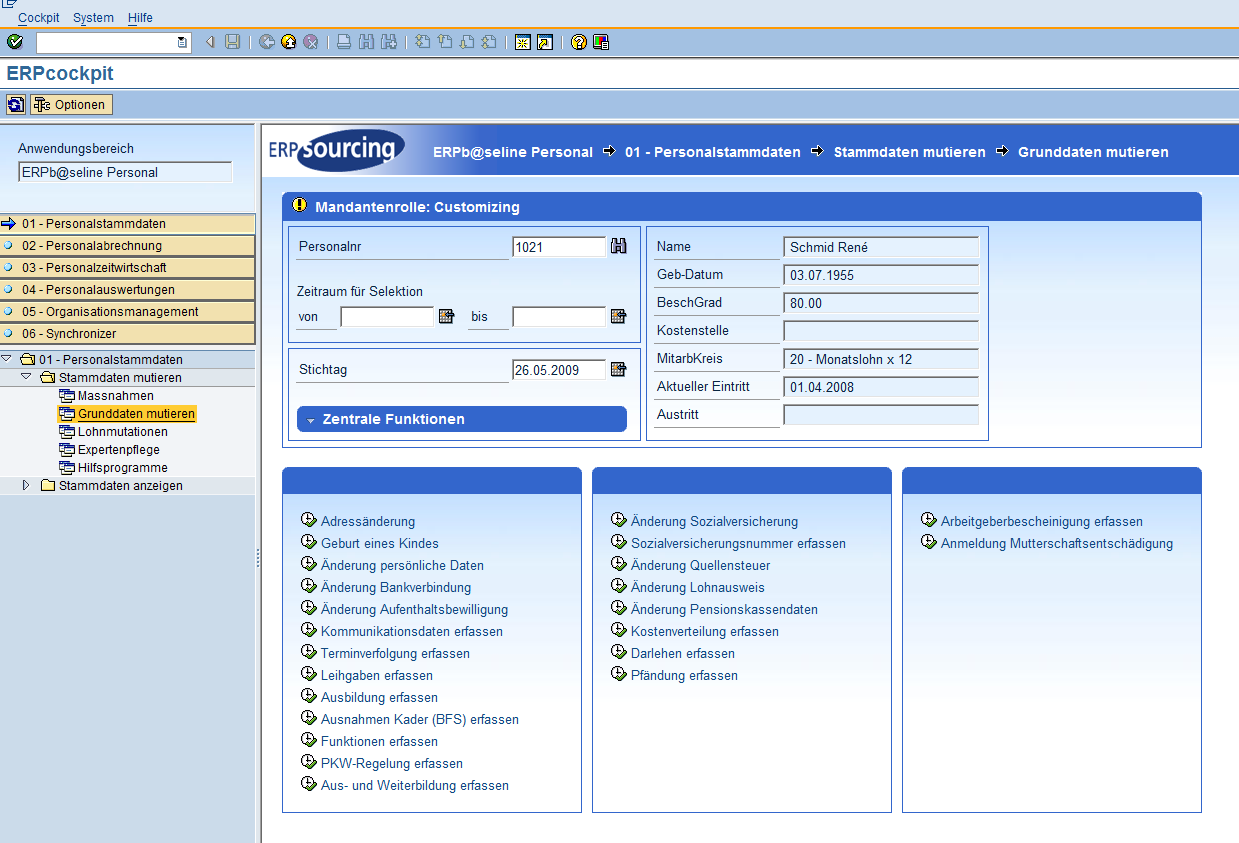Viewport: 1239px width, 843px height.
Task: Open the Änderung Aufenthaltsbewilligung link
Action: coord(415,609)
